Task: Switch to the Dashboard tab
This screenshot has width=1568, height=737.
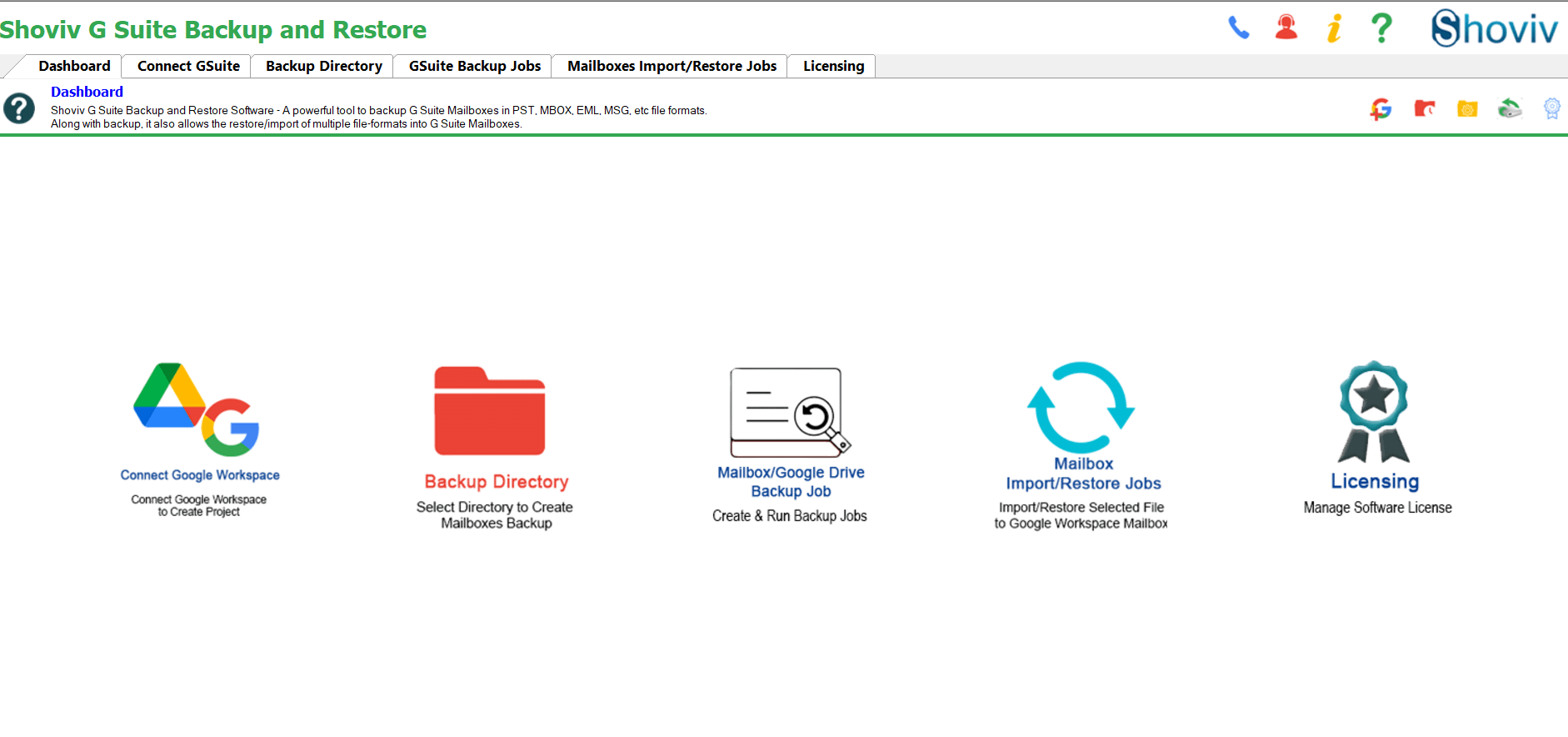Action: [74, 66]
